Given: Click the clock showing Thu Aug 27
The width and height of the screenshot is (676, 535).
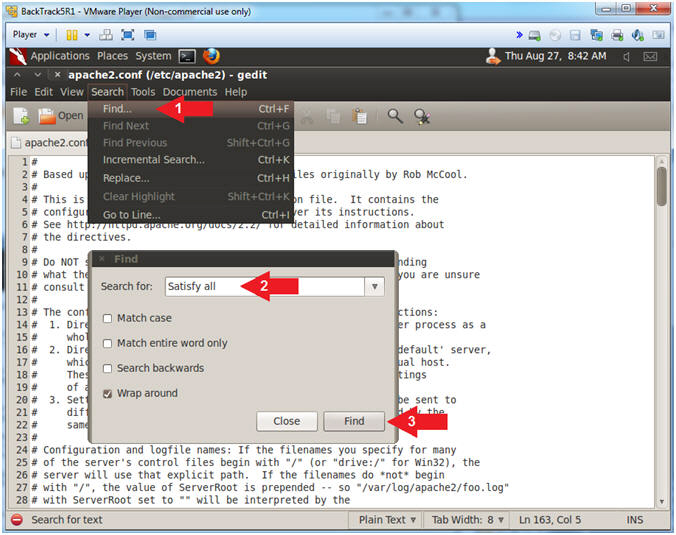Looking at the screenshot, I should pyautogui.click(x=555, y=56).
